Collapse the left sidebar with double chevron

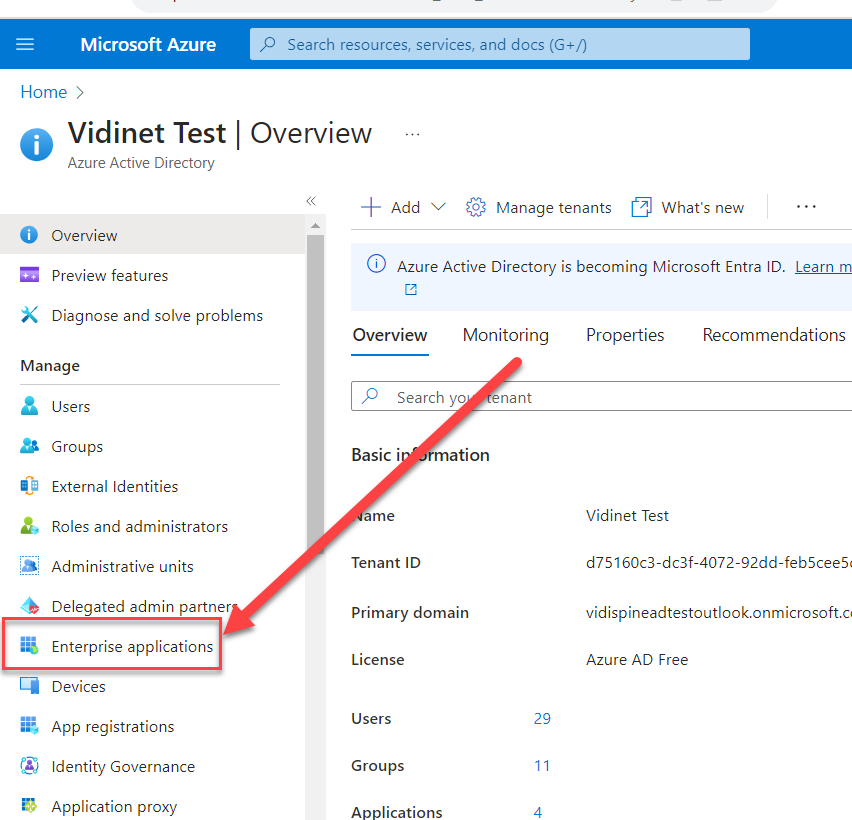[311, 201]
